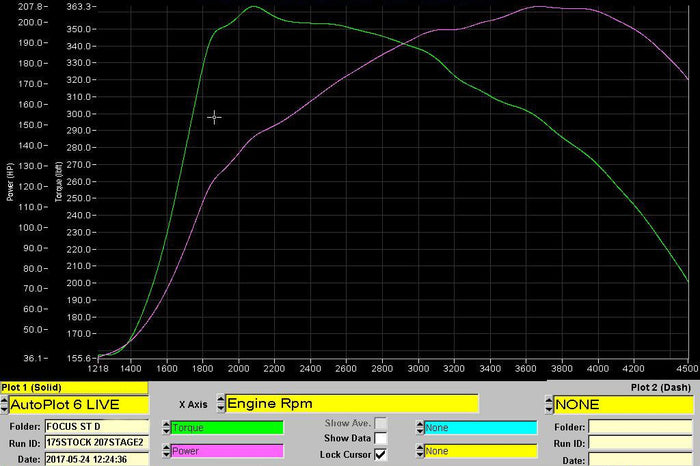Image resolution: width=700 pixels, height=466 pixels.
Task: Open the AutoPlot 6 LIVE plot selector
Action: pos(78,405)
